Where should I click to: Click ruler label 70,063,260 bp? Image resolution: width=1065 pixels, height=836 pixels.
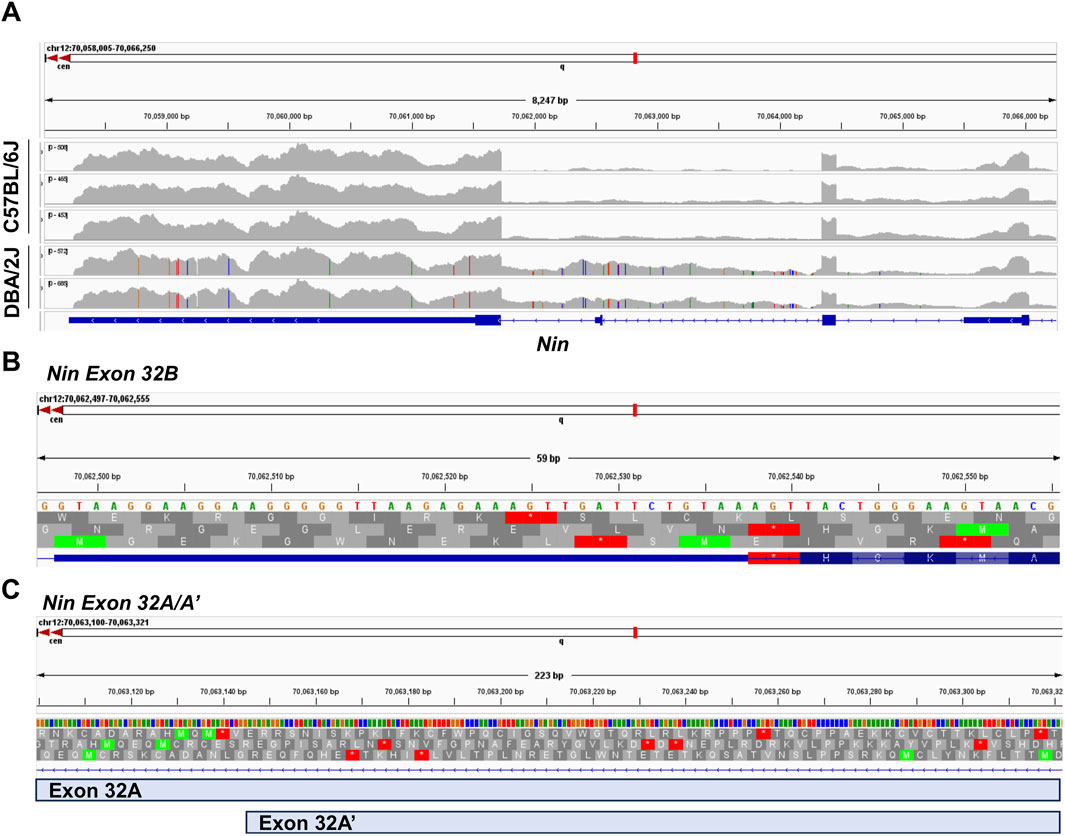778,691
